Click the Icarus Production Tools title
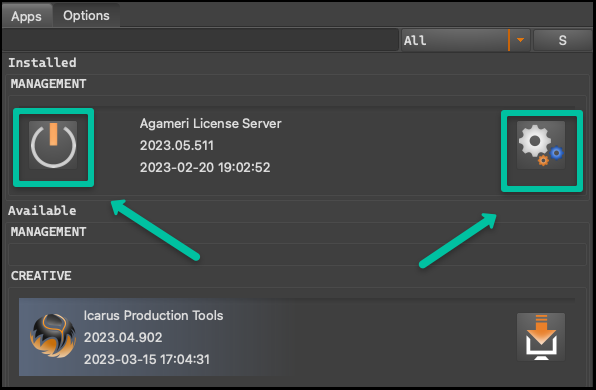 [x=154, y=315]
